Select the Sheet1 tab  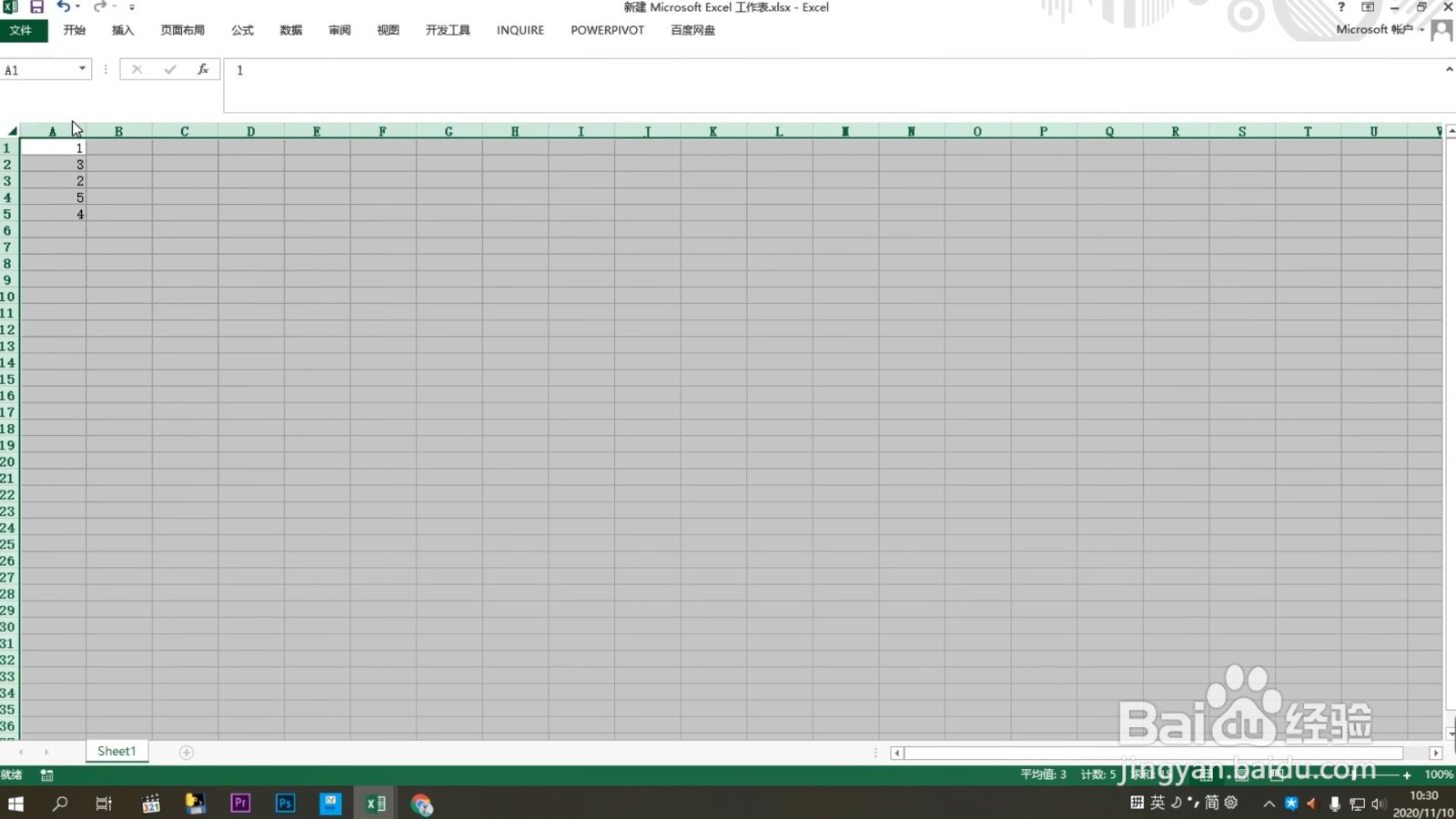[x=116, y=751]
